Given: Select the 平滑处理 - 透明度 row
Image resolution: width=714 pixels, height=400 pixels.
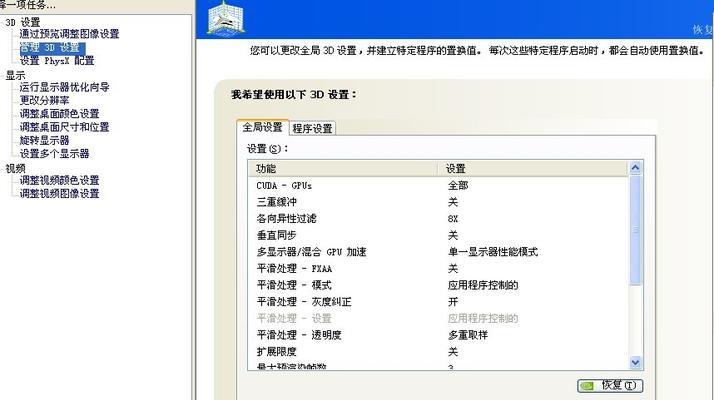Looking at the screenshot, I should (438, 335).
